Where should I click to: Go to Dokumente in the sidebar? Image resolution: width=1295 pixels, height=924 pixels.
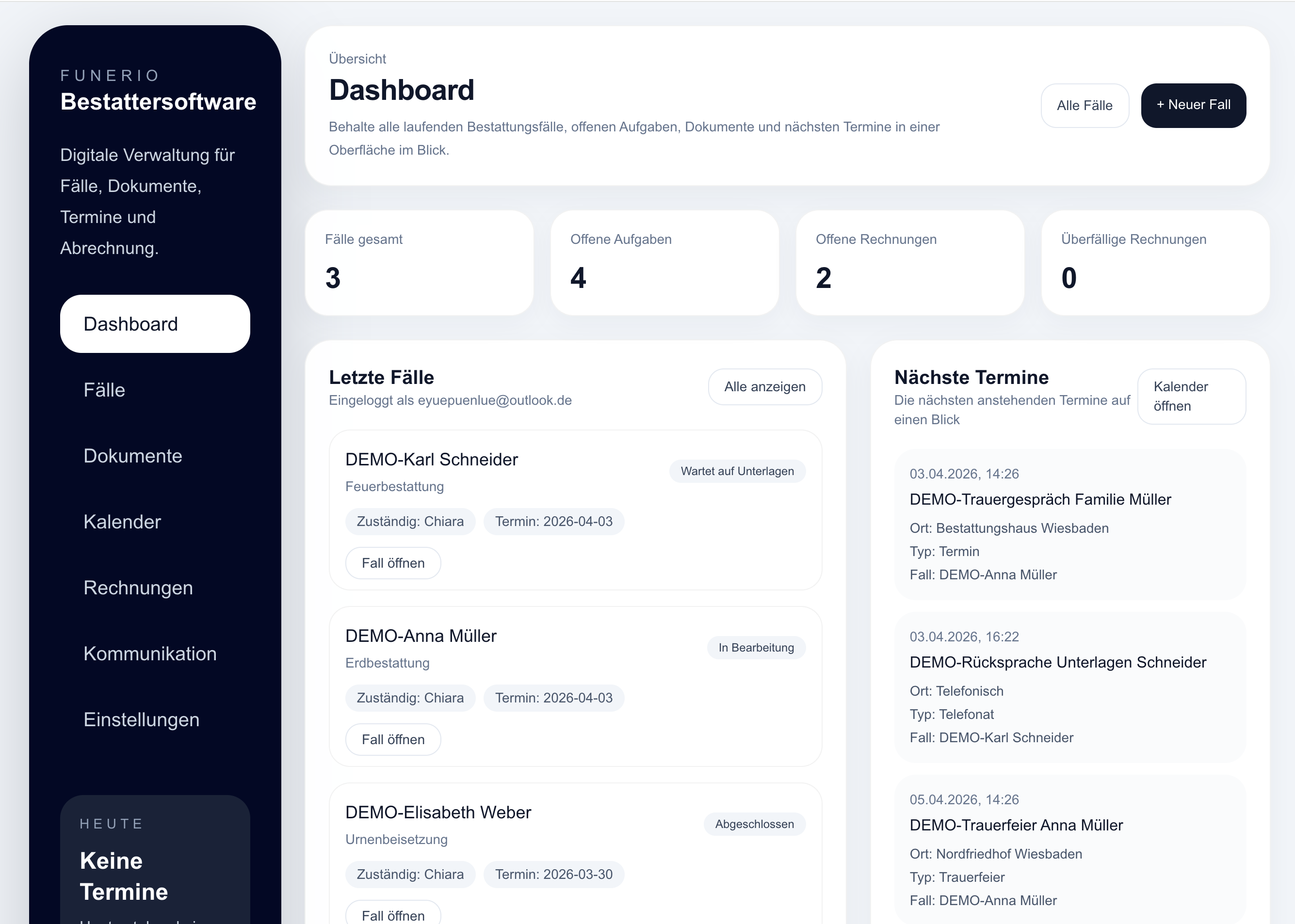(x=132, y=456)
